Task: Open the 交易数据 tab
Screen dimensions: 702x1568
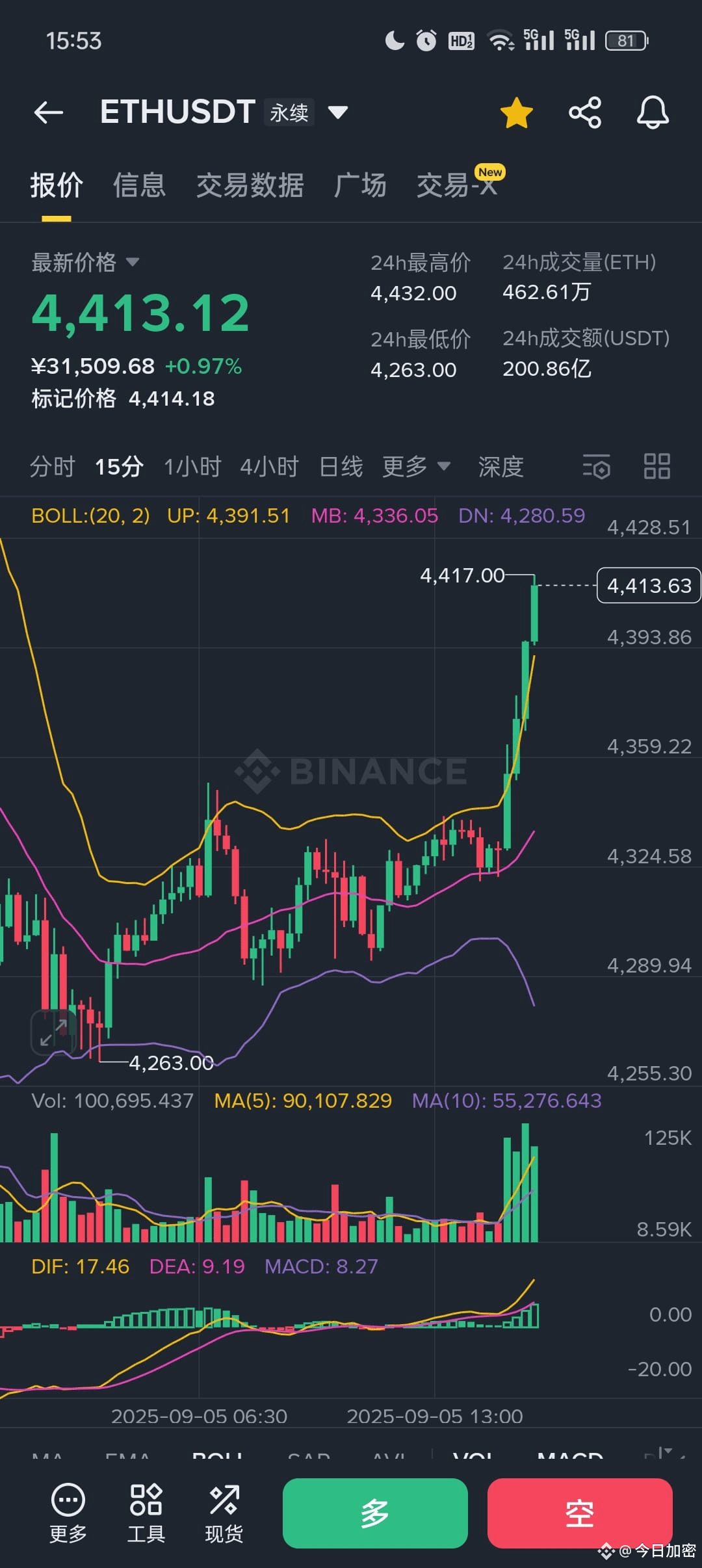Action: click(x=250, y=185)
